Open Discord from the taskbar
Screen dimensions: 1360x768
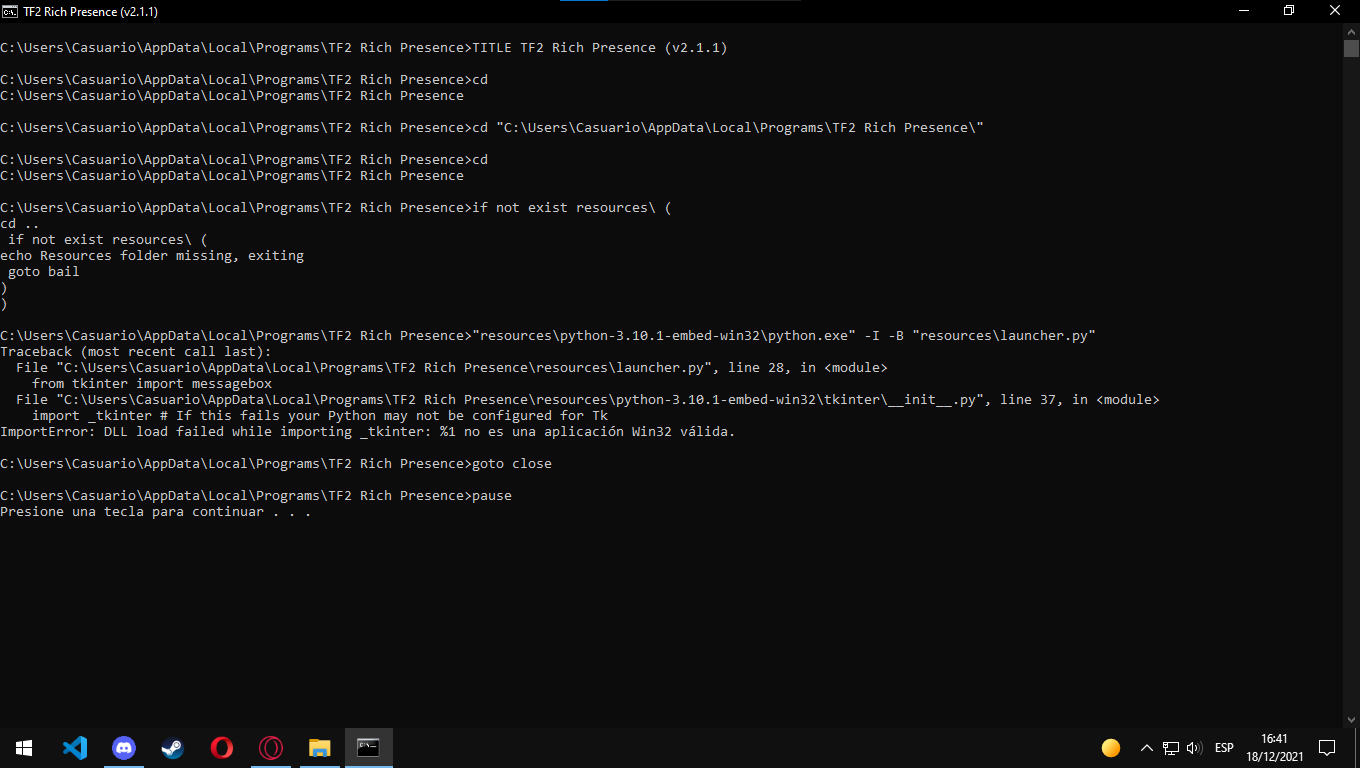pos(124,747)
